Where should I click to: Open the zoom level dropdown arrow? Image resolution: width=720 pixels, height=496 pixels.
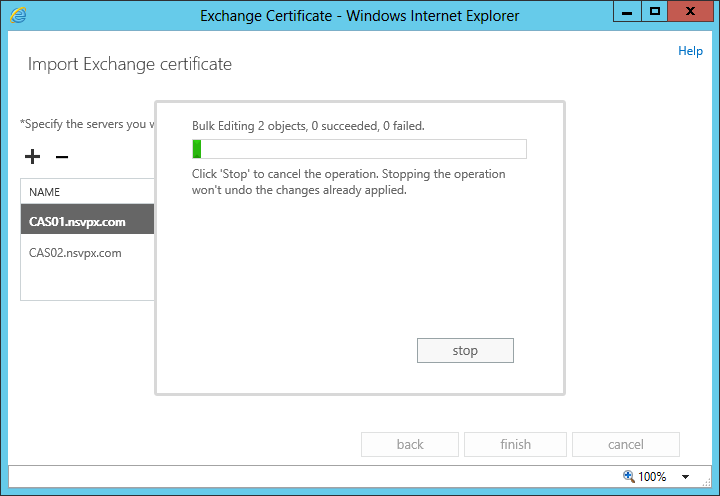tap(686, 477)
